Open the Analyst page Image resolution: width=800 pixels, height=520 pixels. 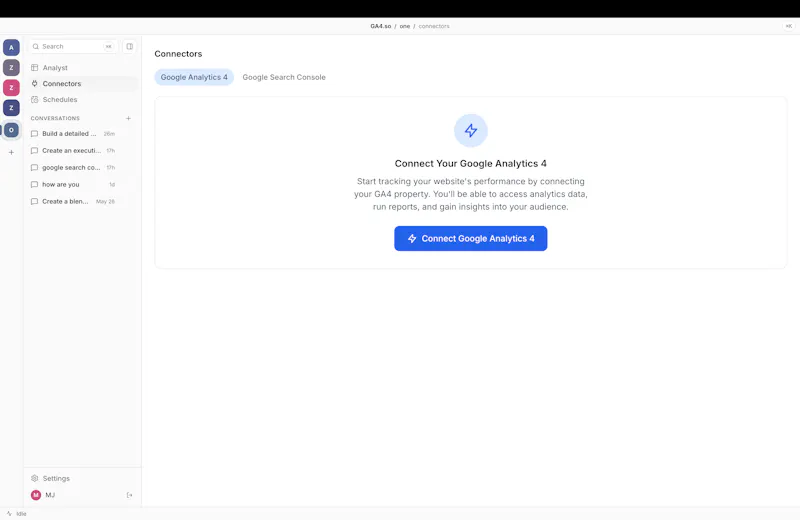click(82, 67)
